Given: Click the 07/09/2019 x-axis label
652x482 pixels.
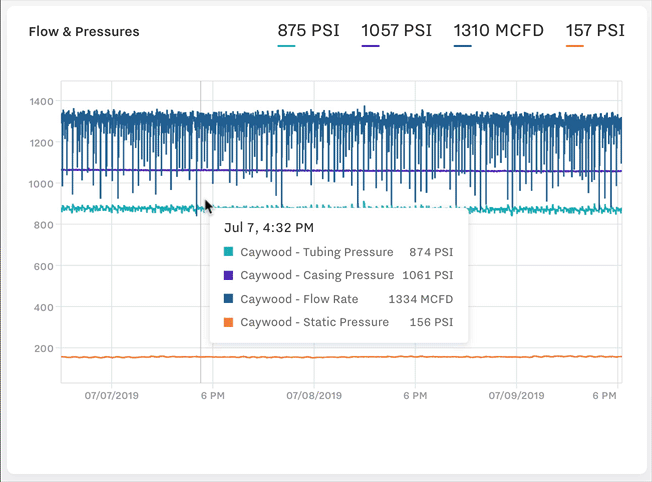Looking at the screenshot, I should tap(516, 395).
